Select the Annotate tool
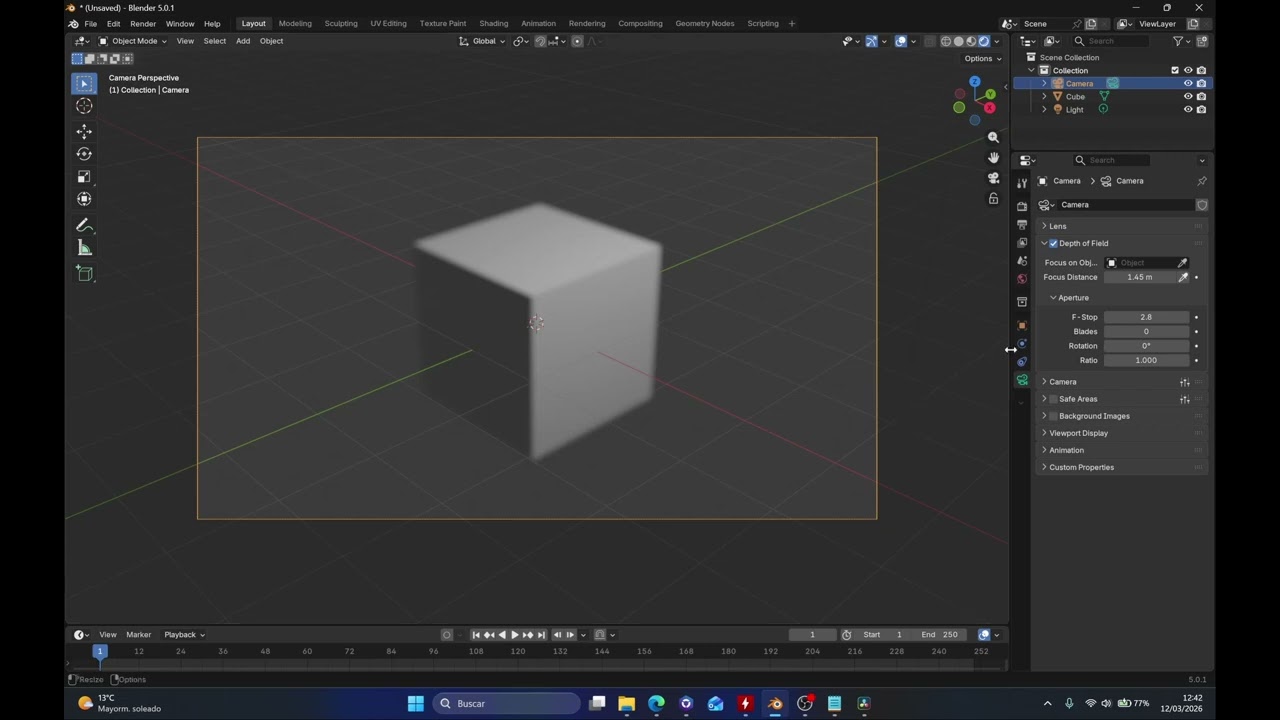1280x720 pixels. coord(84,225)
